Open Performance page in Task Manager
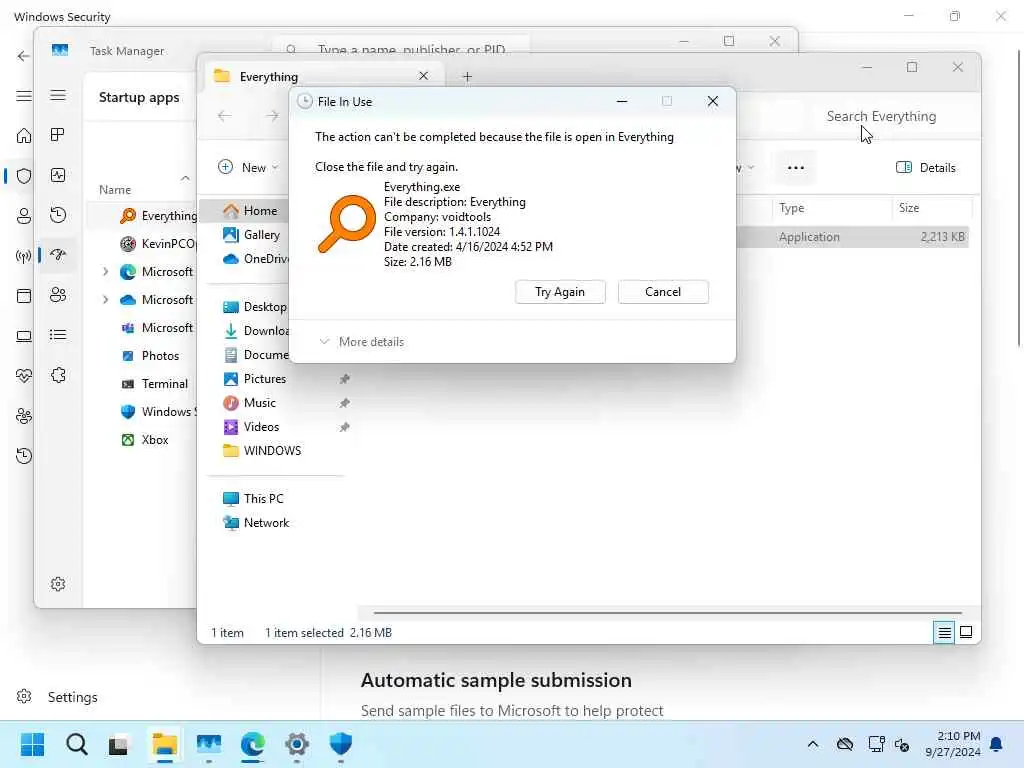Viewport: 1024px width, 768px height. [x=58, y=175]
